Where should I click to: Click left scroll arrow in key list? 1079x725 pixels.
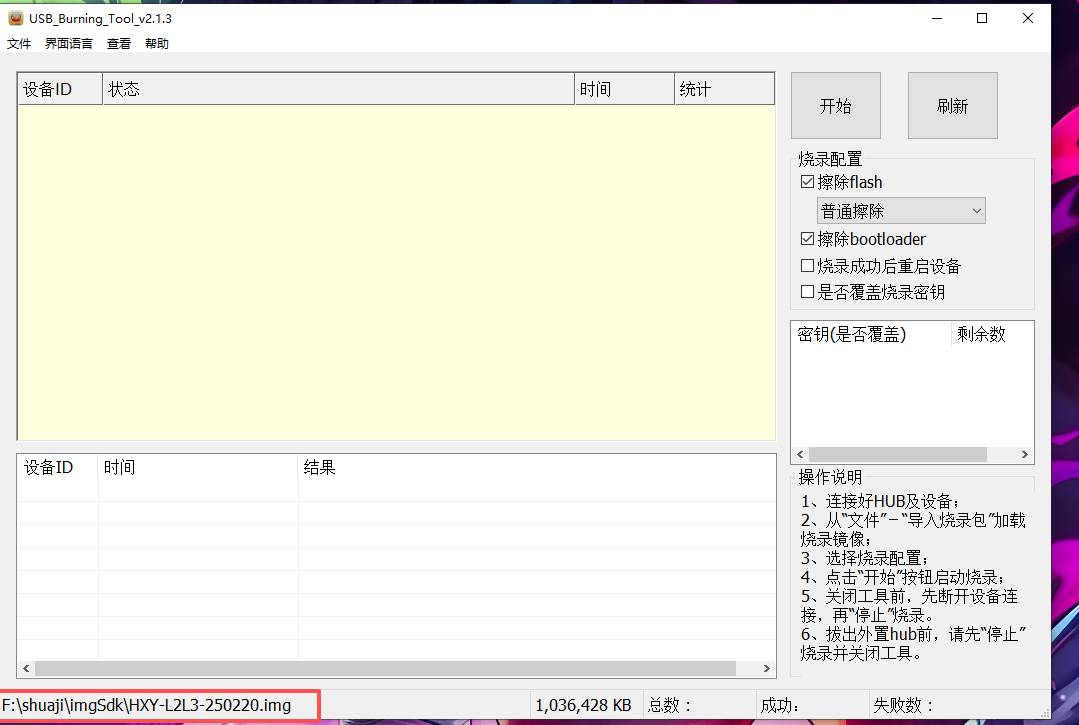[800, 455]
